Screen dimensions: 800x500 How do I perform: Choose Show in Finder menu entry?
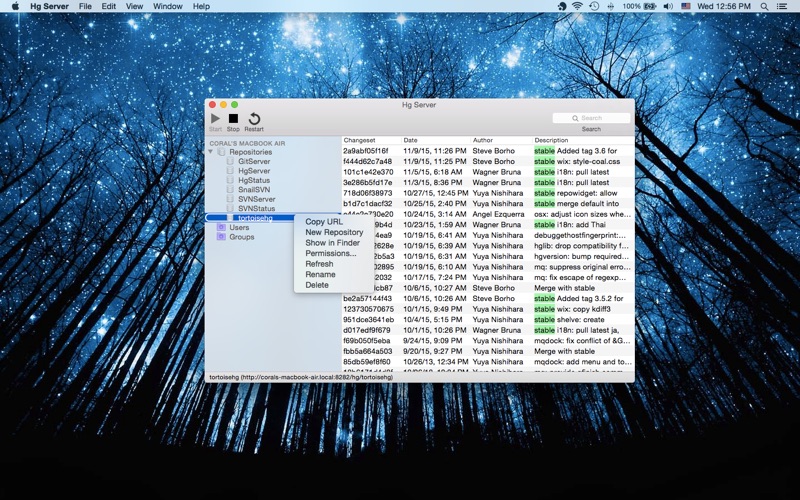pyautogui.click(x=333, y=243)
